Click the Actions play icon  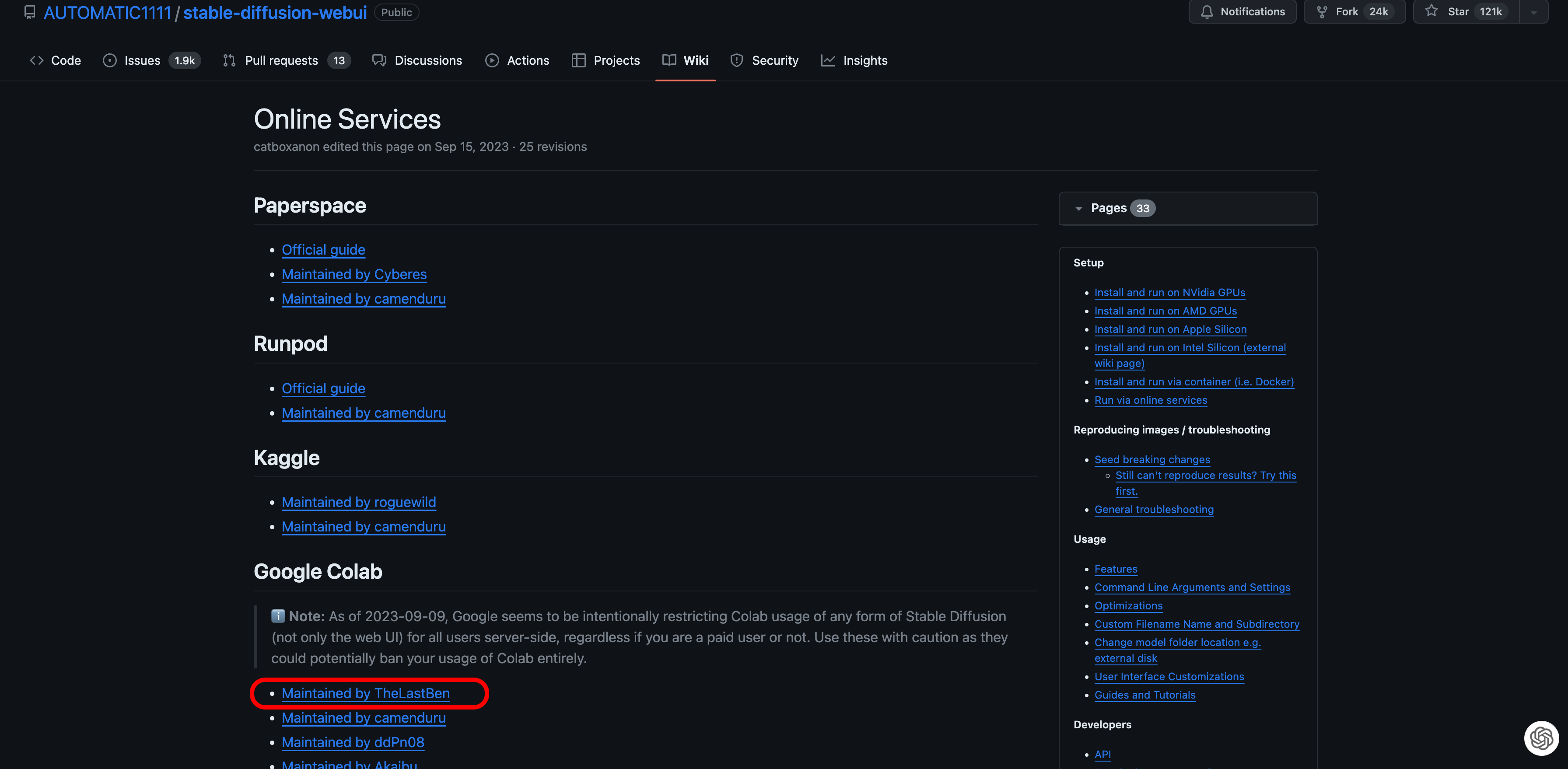click(x=492, y=60)
